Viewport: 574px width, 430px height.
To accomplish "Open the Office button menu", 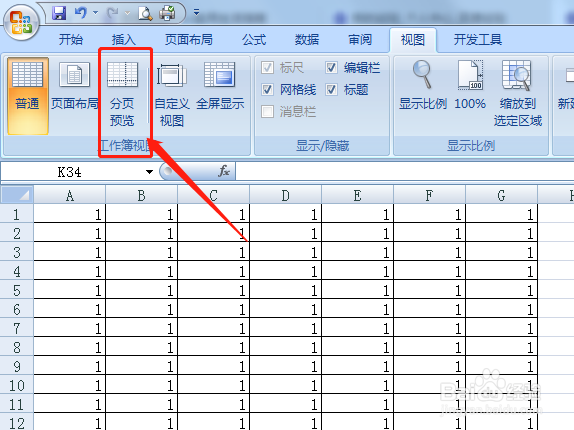I will pyautogui.click(x=21, y=22).
